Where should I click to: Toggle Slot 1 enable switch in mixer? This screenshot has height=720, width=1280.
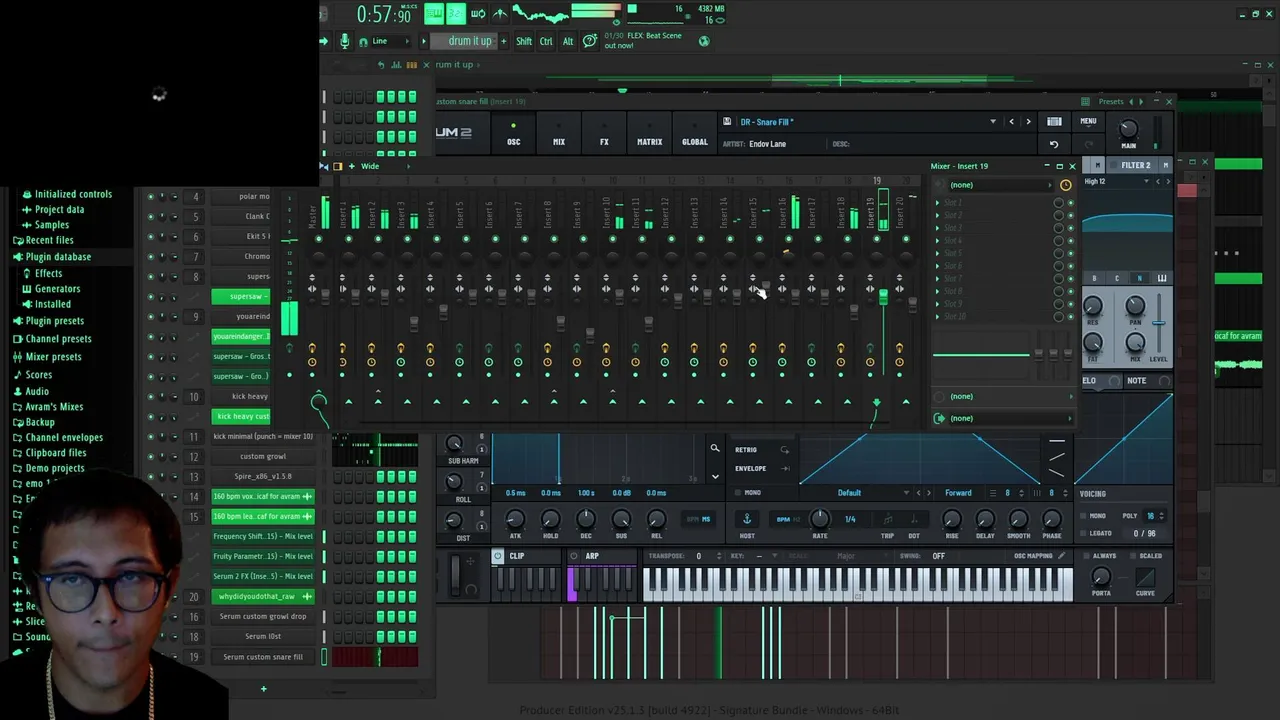click(1071, 203)
